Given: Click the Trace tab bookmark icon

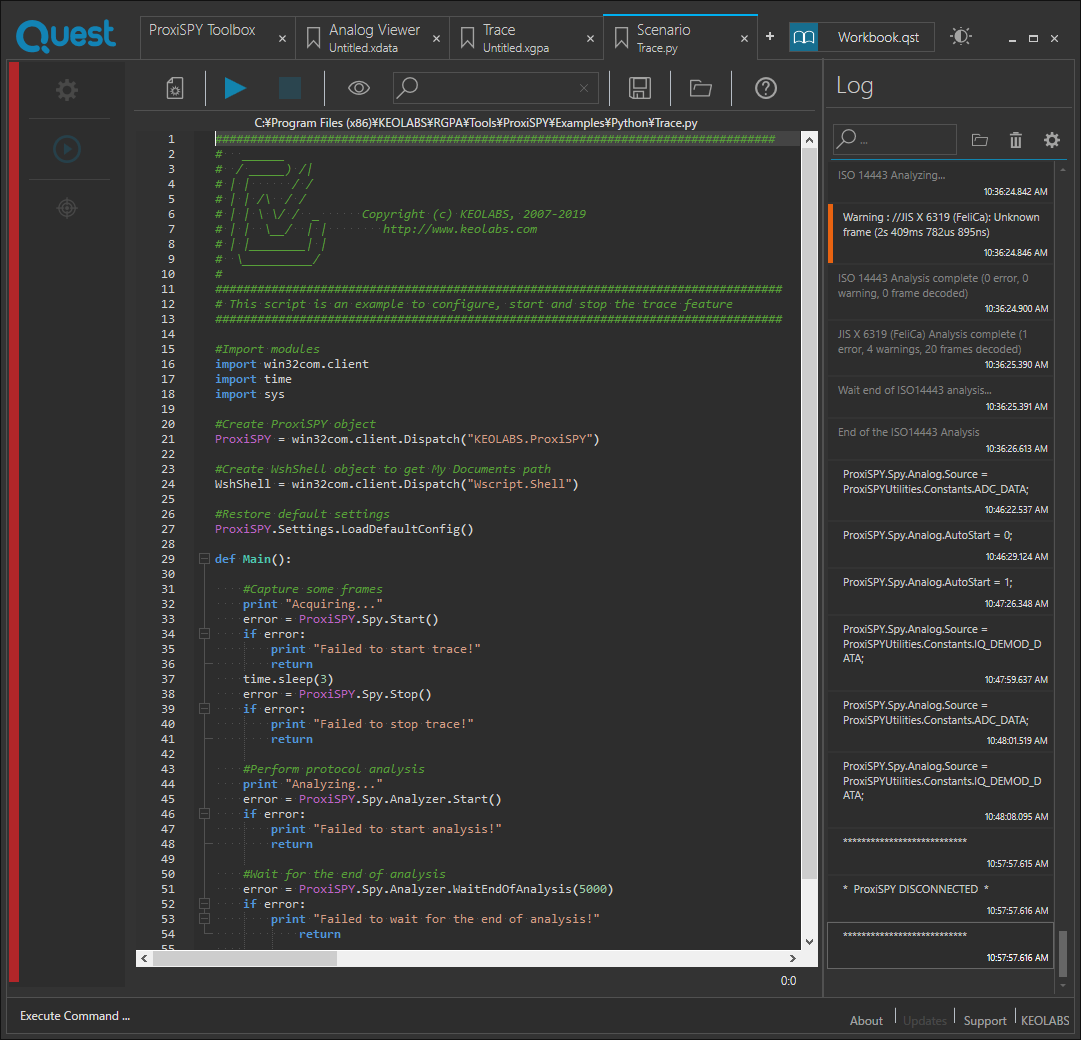Looking at the screenshot, I should click(467, 38).
